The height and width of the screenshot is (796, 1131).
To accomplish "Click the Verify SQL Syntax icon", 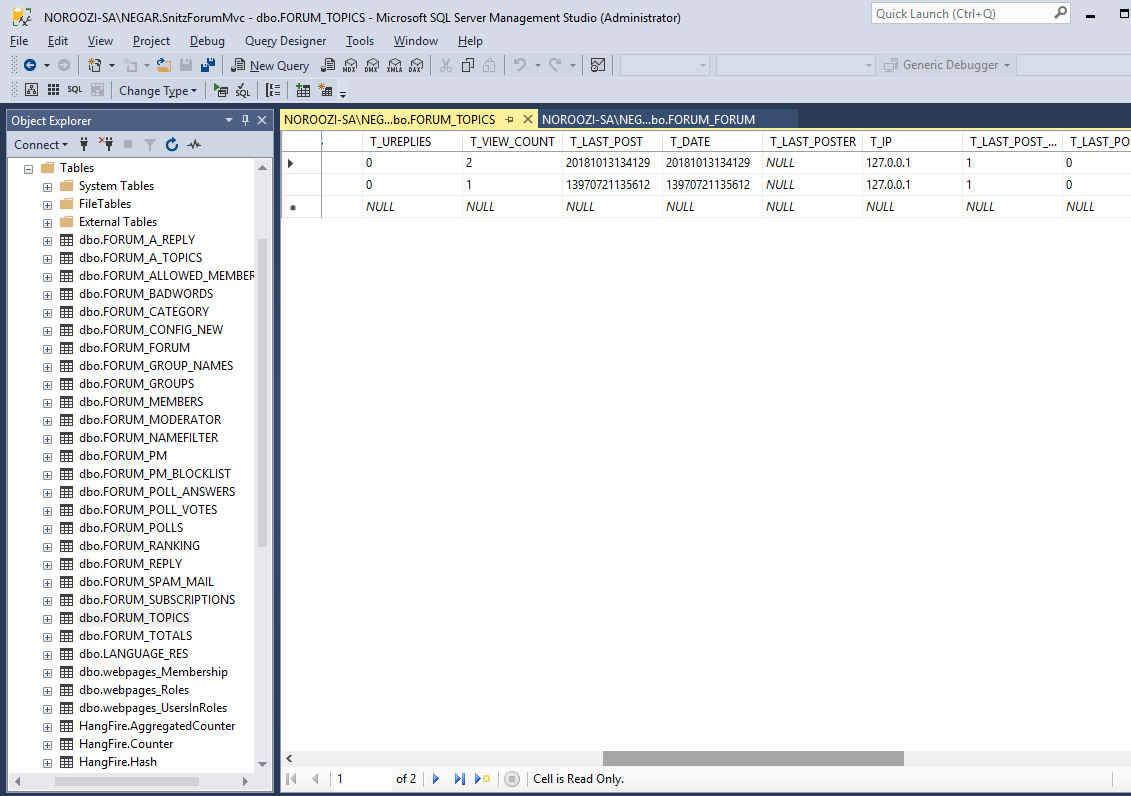I will pyautogui.click(x=243, y=90).
